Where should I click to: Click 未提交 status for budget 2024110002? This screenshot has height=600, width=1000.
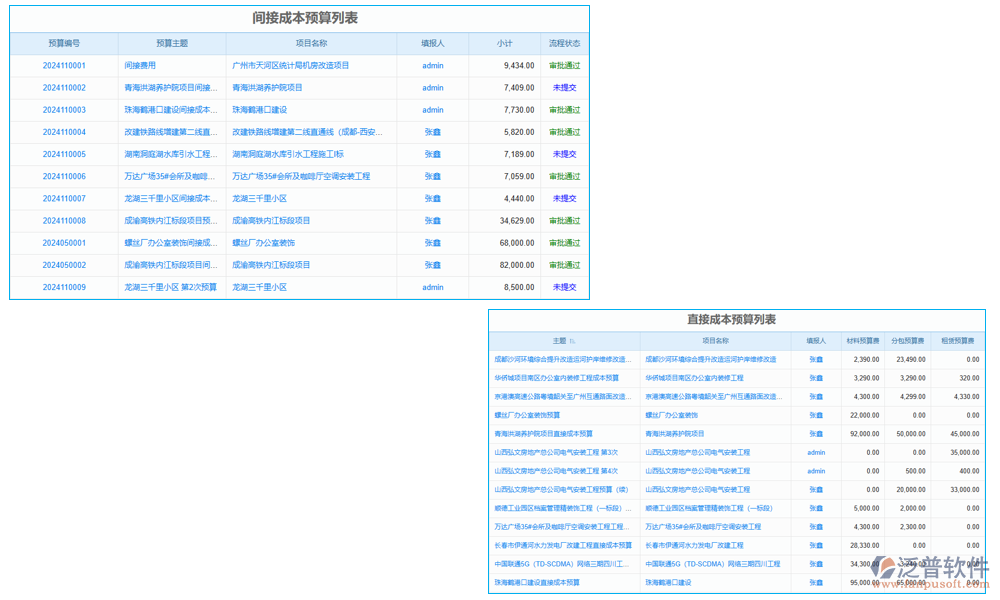(x=564, y=88)
